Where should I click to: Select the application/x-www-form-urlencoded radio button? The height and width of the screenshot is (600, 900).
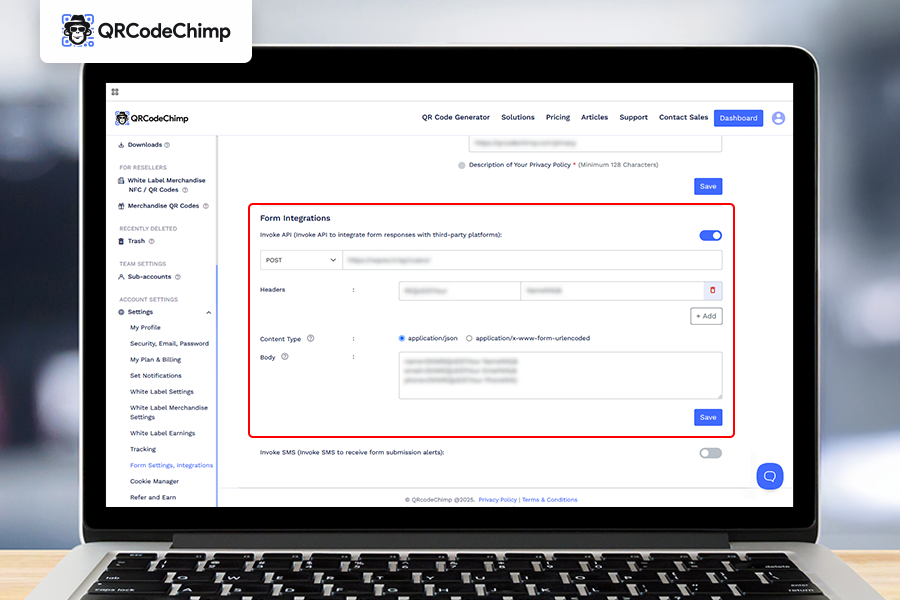tap(468, 338)
